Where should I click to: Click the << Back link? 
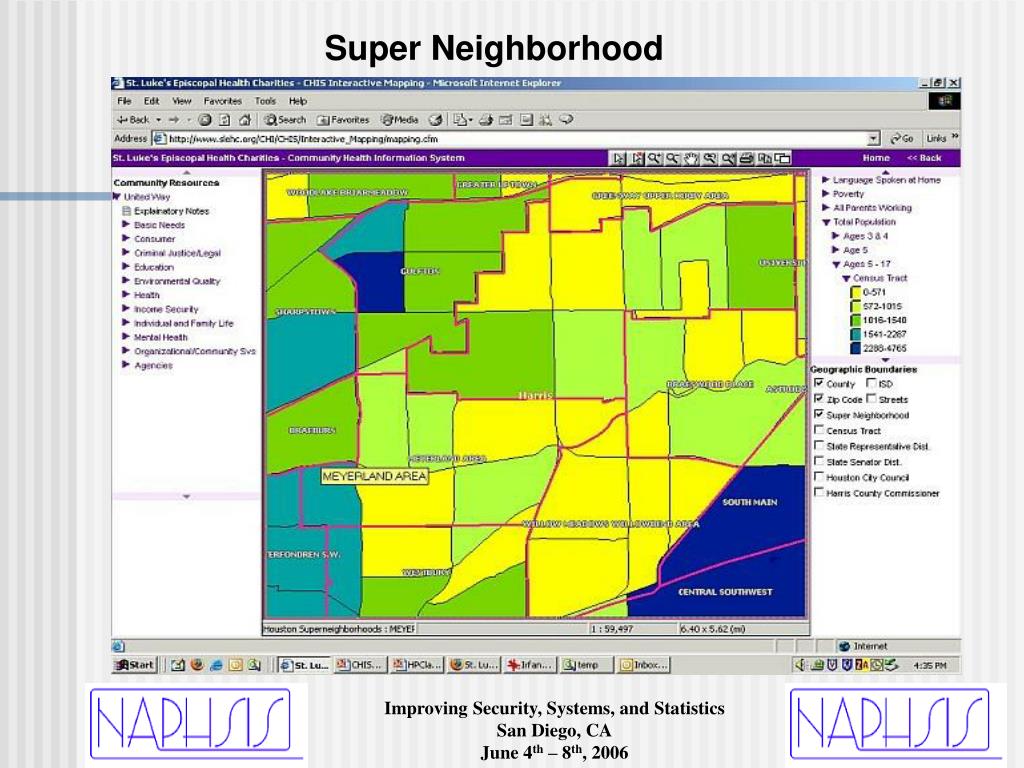coord(924,158)
